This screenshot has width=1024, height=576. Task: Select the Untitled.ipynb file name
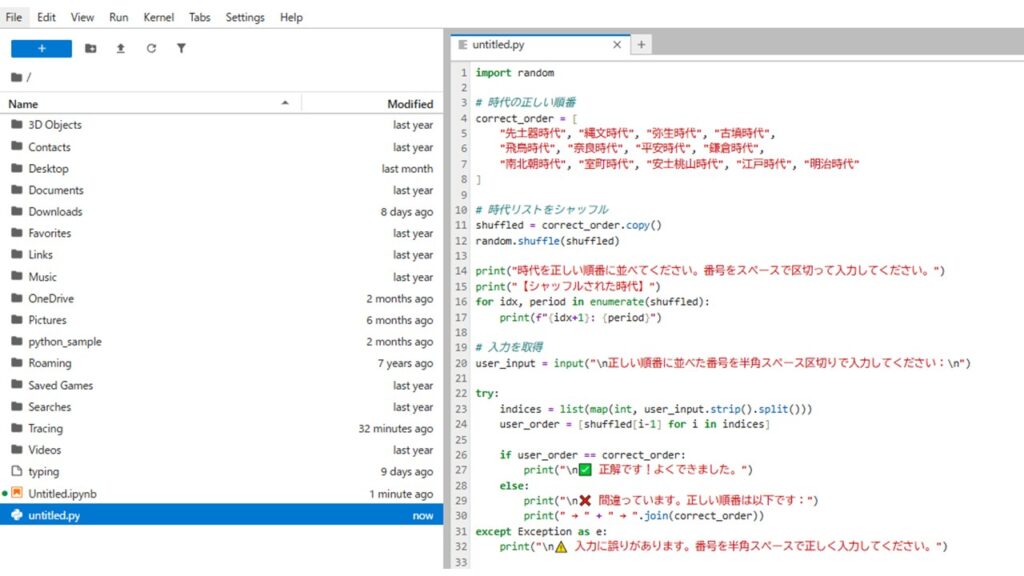click(62, 494)
